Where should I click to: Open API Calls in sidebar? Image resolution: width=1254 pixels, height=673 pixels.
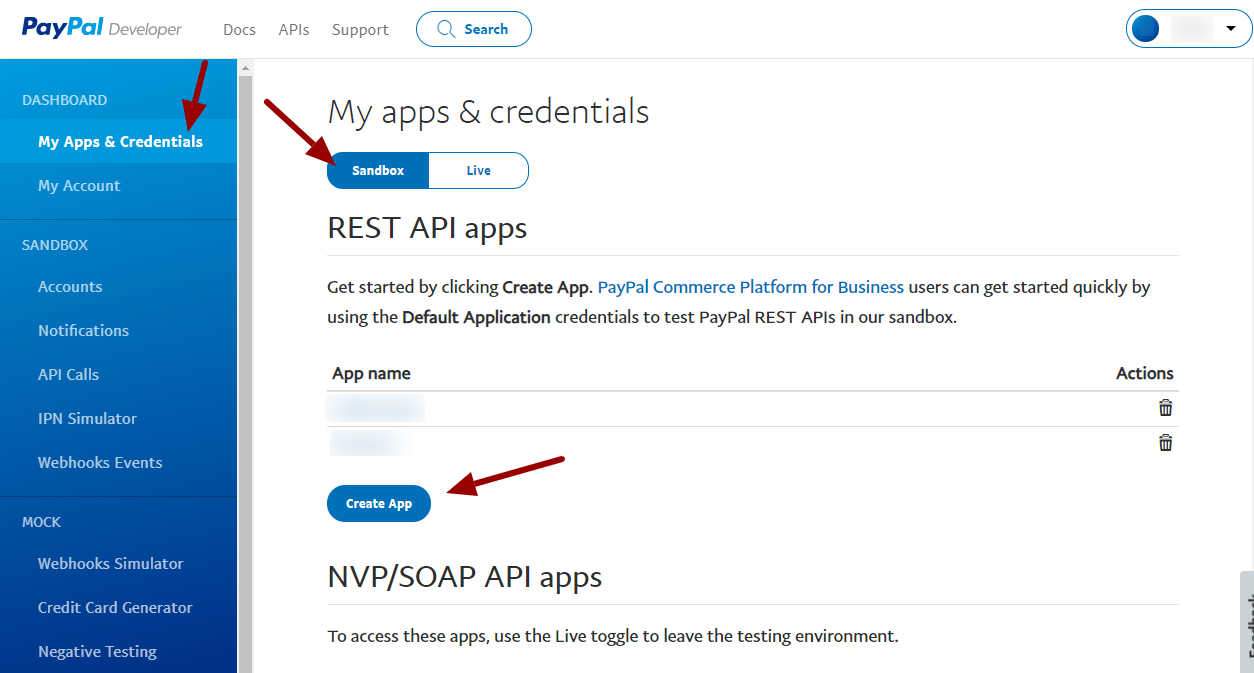(68, 375)
